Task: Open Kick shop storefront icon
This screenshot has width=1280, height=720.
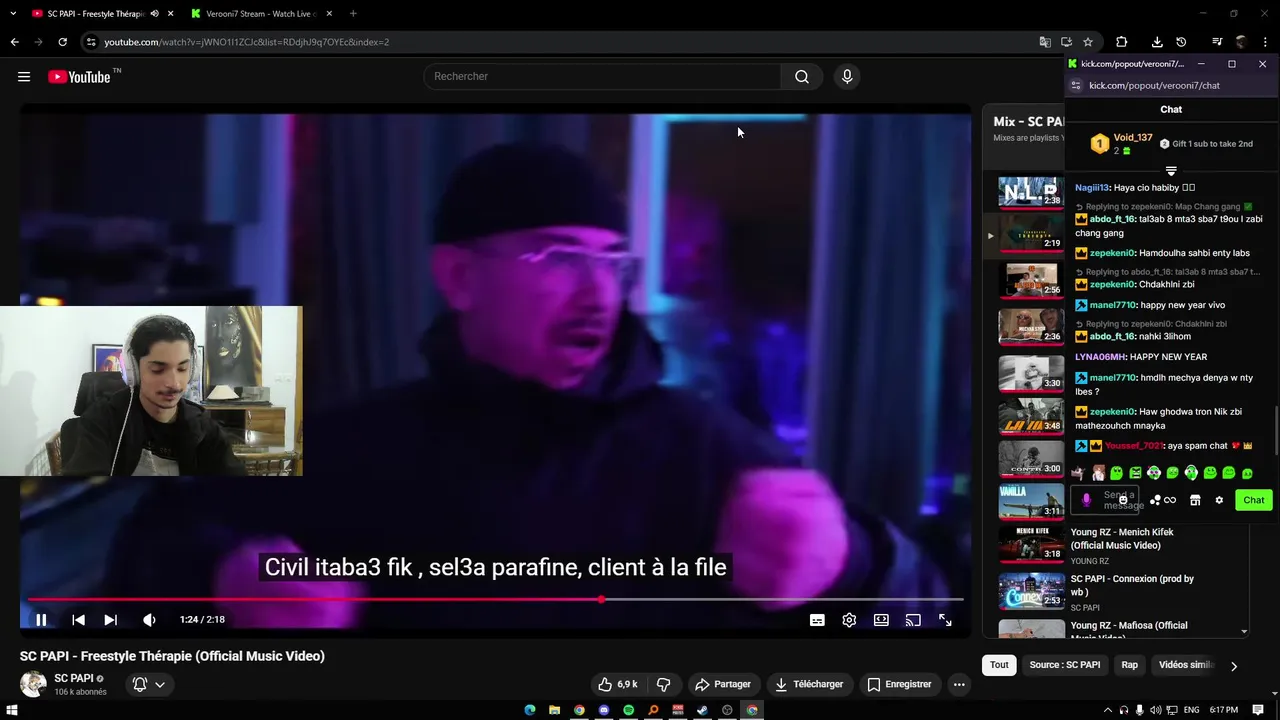Action: click(1195, 500)
